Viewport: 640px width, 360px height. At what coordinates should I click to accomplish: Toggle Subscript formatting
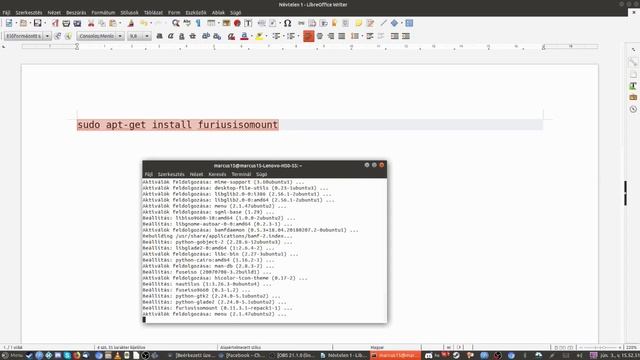click(217, 36)
